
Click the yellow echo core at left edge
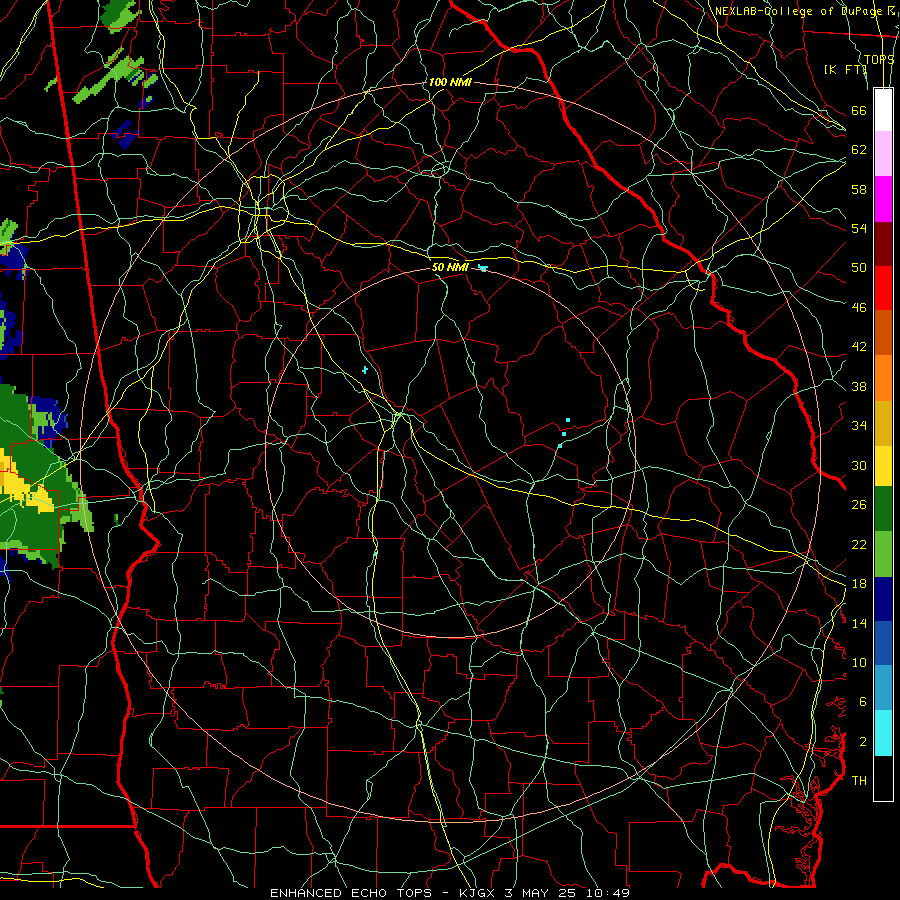(23, 482)
